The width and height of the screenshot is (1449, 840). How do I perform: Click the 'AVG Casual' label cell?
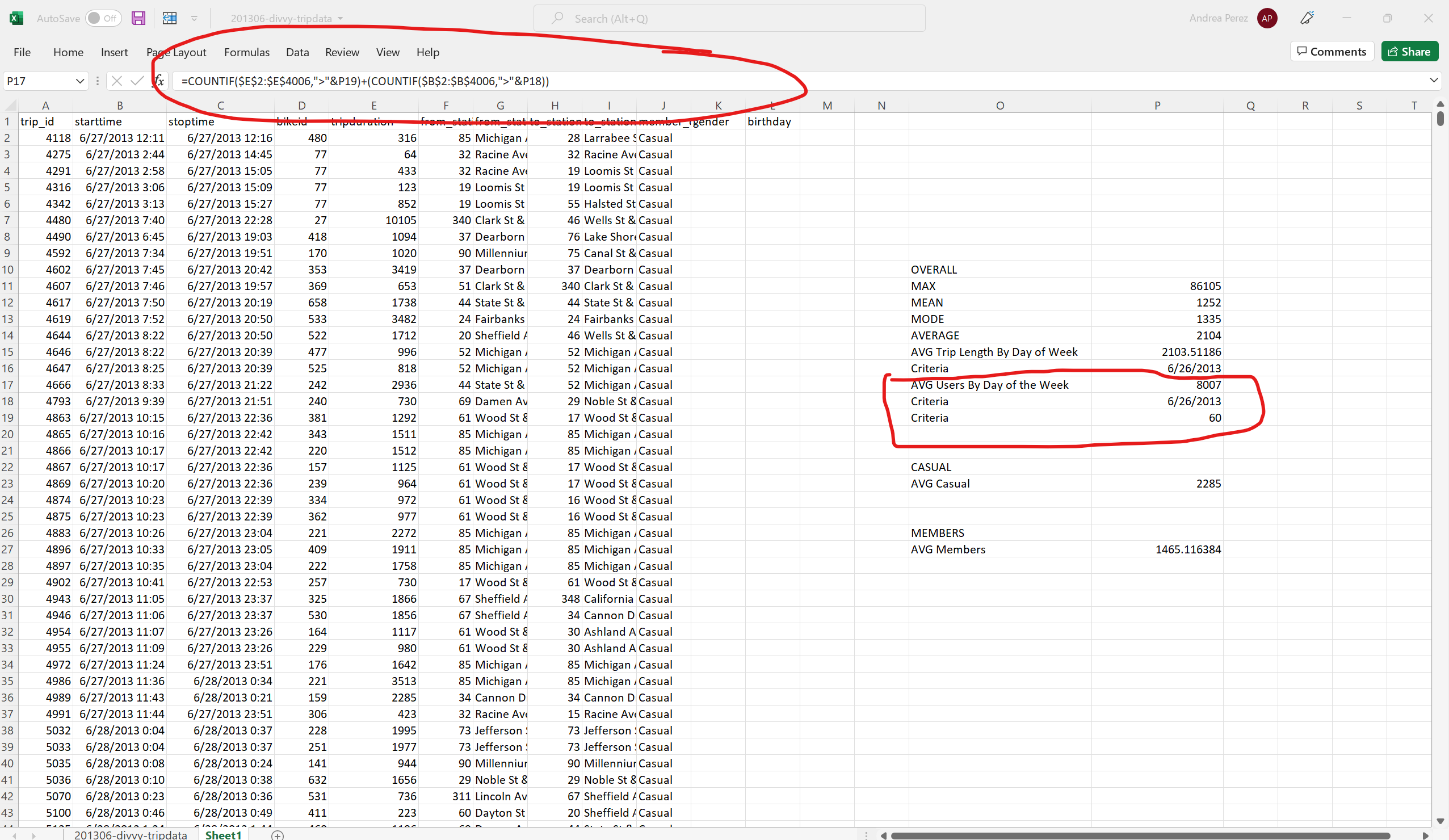point(1000,484)
